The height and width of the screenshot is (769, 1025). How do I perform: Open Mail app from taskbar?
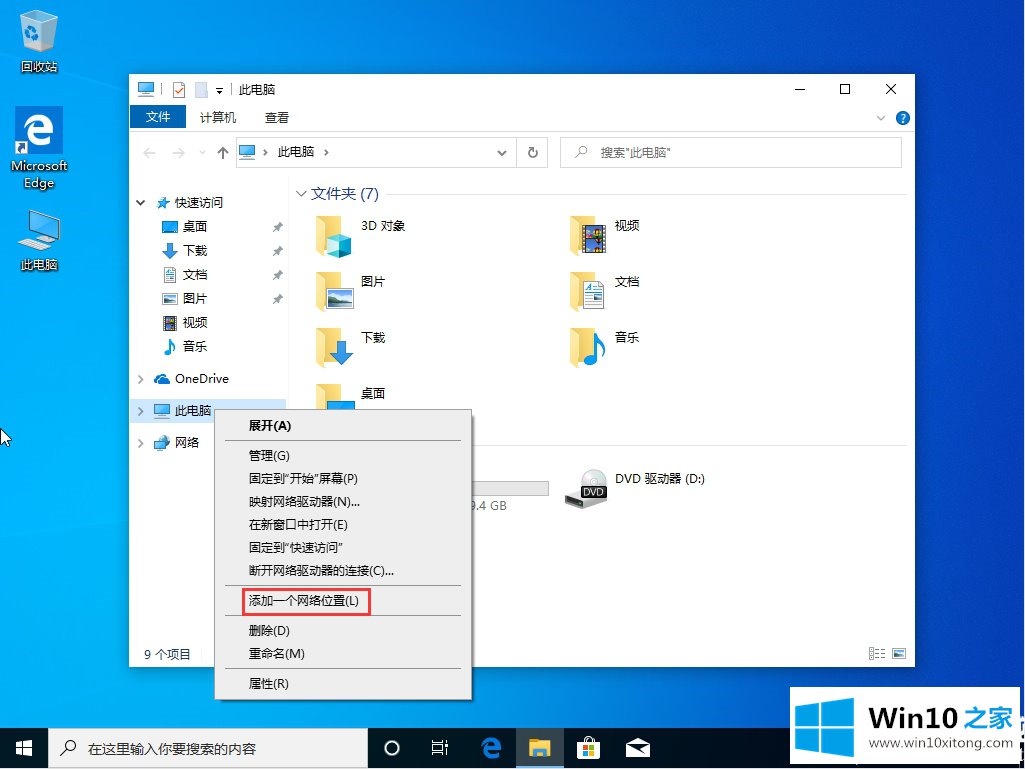(637, 748)
